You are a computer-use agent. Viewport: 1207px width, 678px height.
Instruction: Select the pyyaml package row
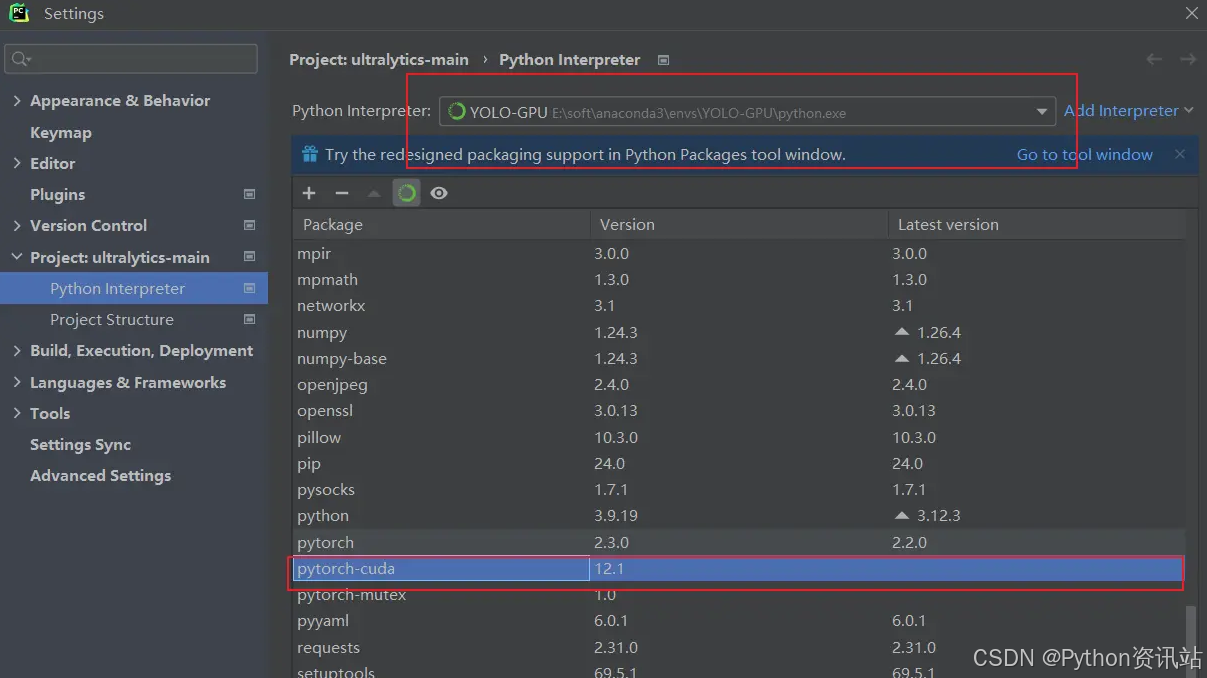(739, 621)
